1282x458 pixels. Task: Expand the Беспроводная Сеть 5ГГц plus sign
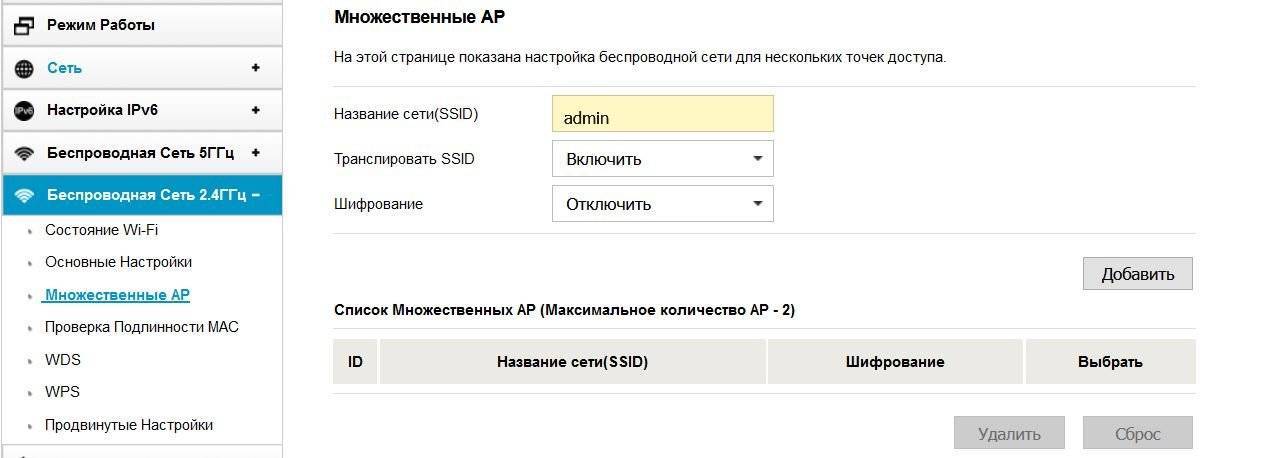256,152
